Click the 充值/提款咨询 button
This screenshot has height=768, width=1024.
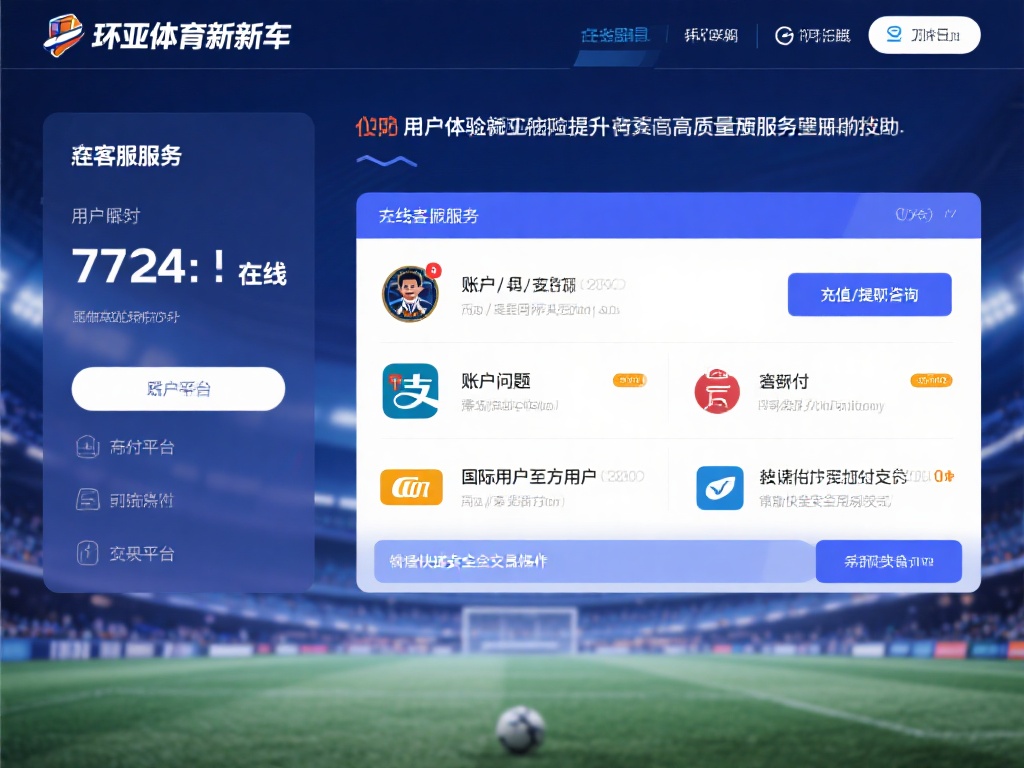[x=869, y=295]
